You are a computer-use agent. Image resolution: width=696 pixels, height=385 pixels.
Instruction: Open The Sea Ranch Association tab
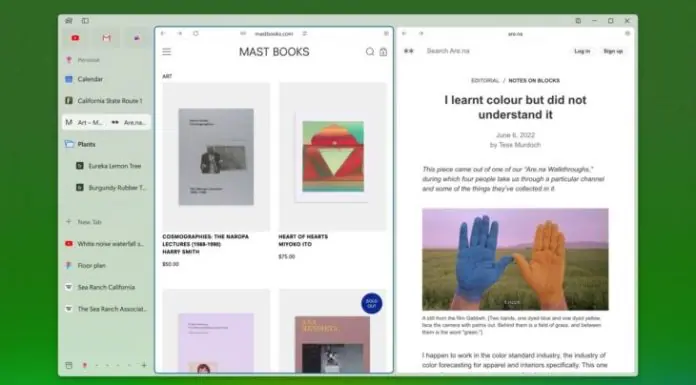pos(106,309)
